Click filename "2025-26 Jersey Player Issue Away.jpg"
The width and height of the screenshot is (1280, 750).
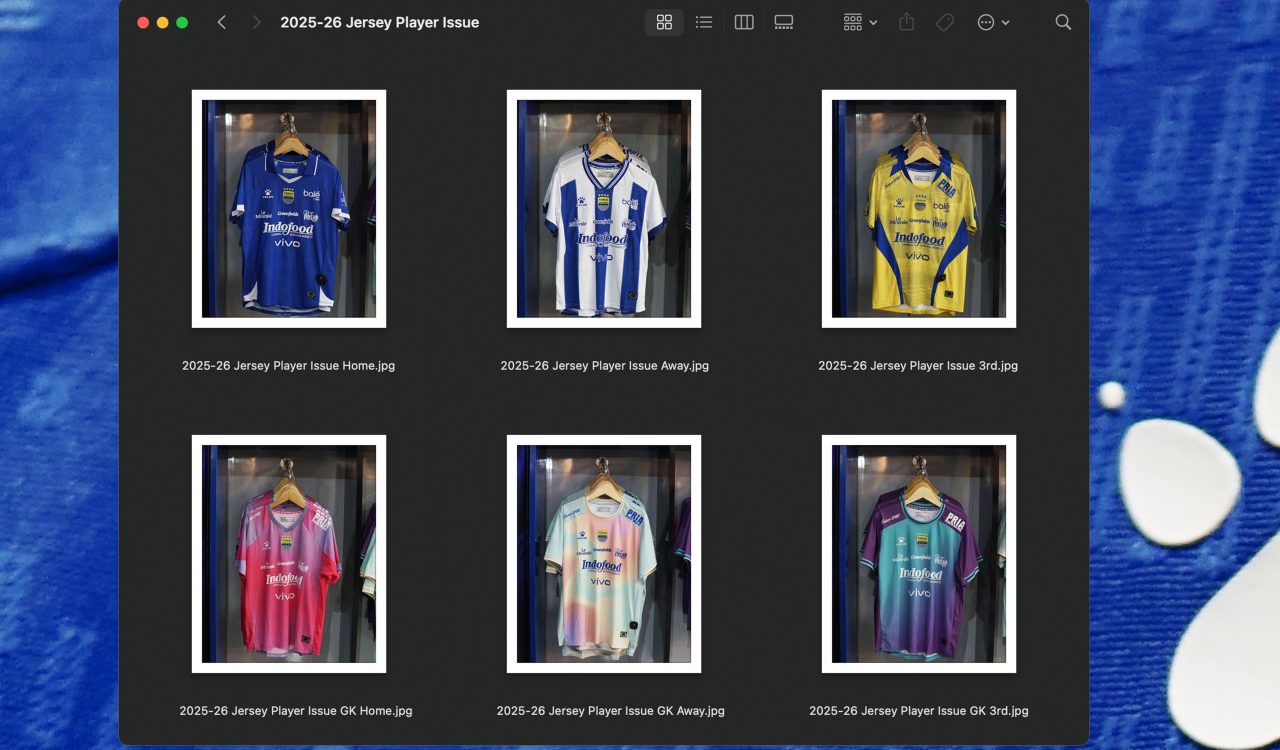click(604, 366)
